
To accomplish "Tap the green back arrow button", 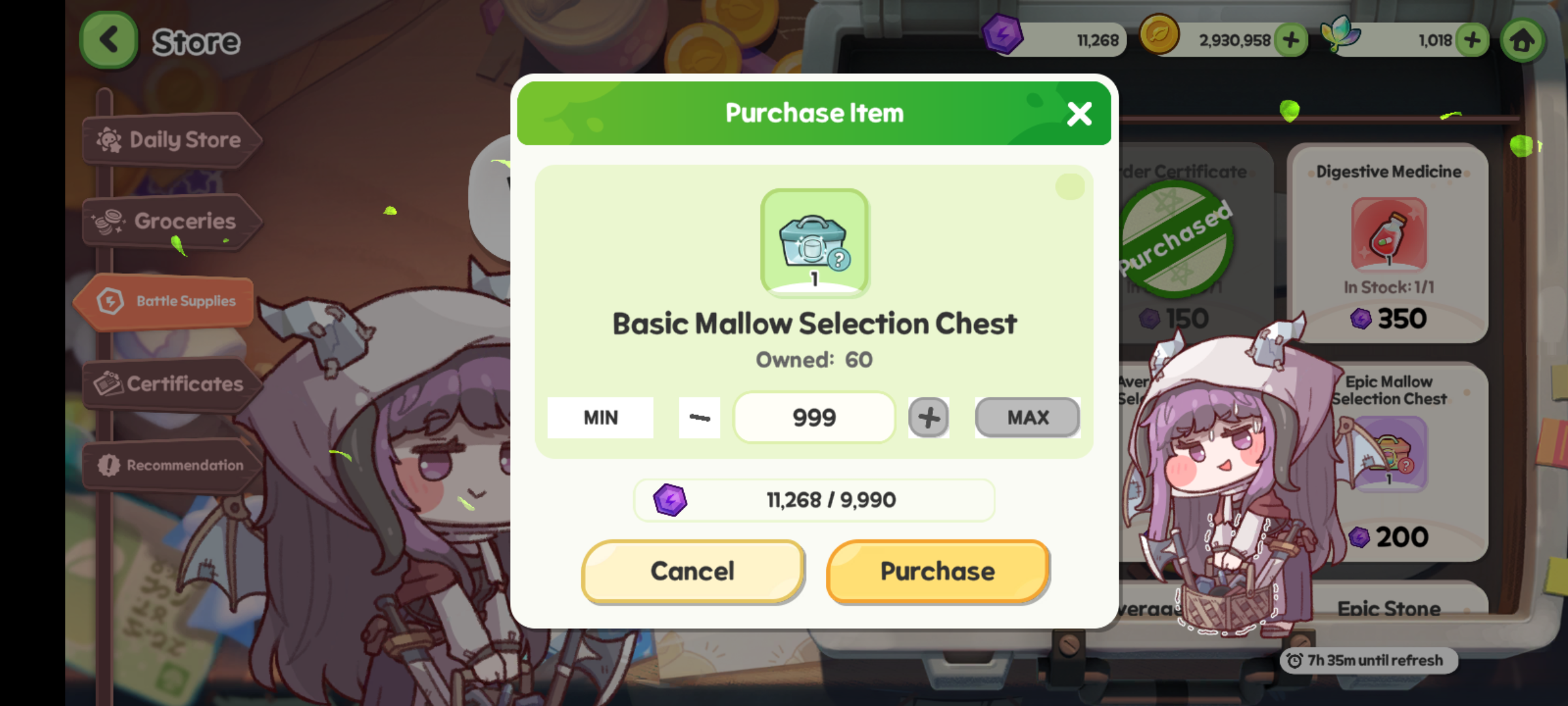I will pyautogui.click(x=108, y=41).
